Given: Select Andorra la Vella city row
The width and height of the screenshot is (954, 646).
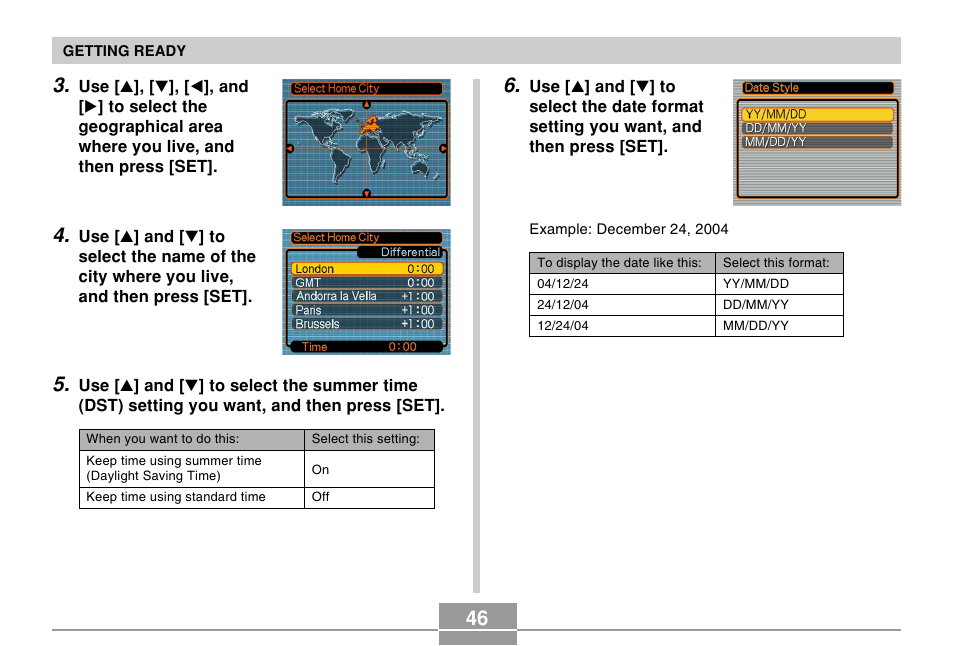Looking at the screenshot, I should click(x=366, y=296).
